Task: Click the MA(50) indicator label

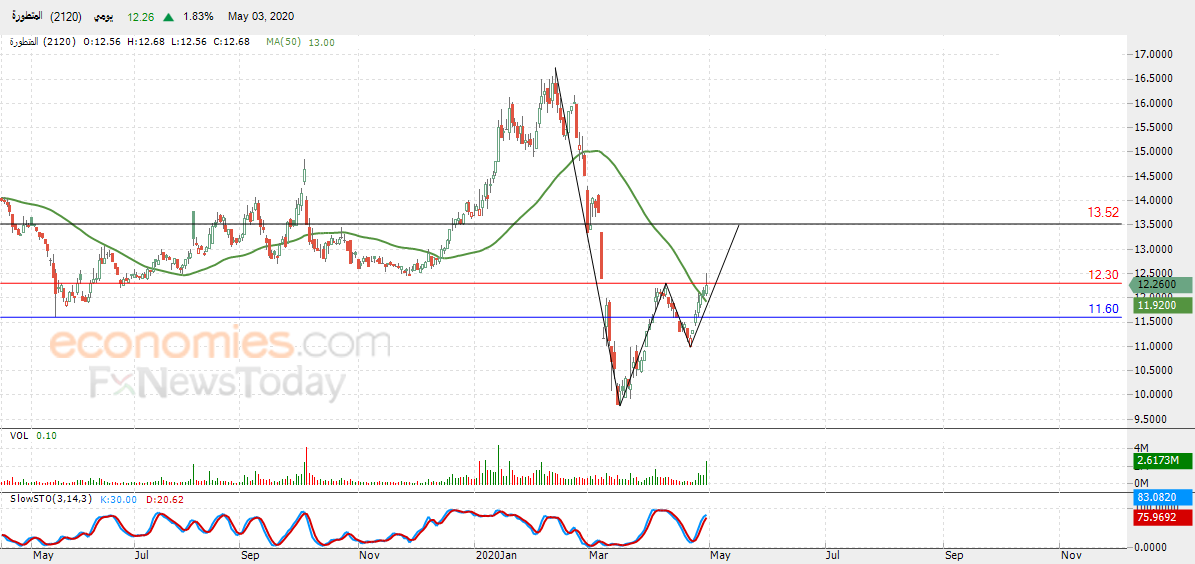Action: coord(284,43)
